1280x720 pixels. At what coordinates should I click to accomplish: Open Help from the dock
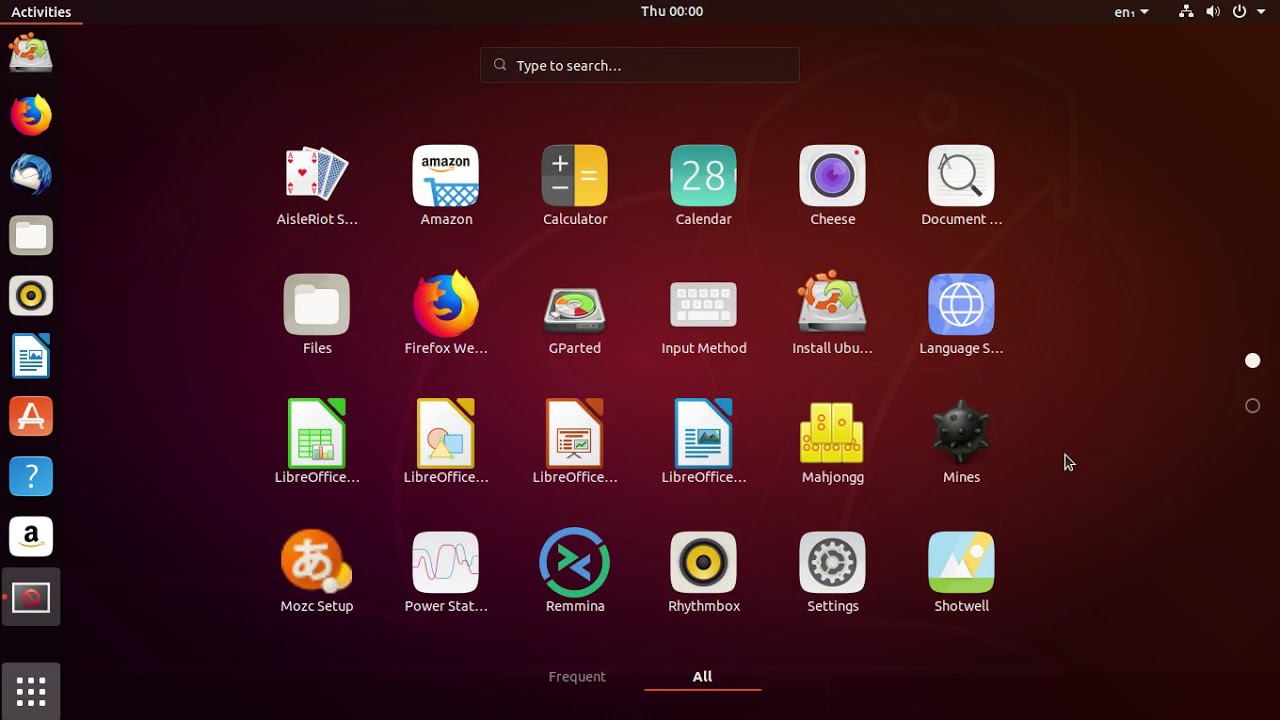[31, 477]
